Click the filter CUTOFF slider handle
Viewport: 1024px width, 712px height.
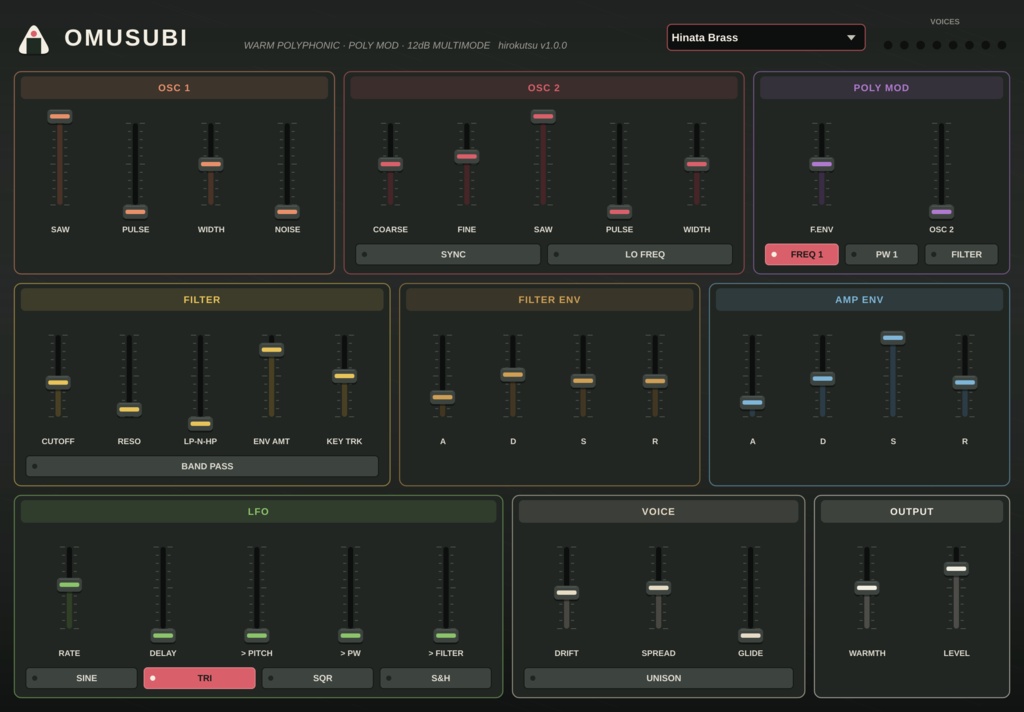click(x=57, y=382)
